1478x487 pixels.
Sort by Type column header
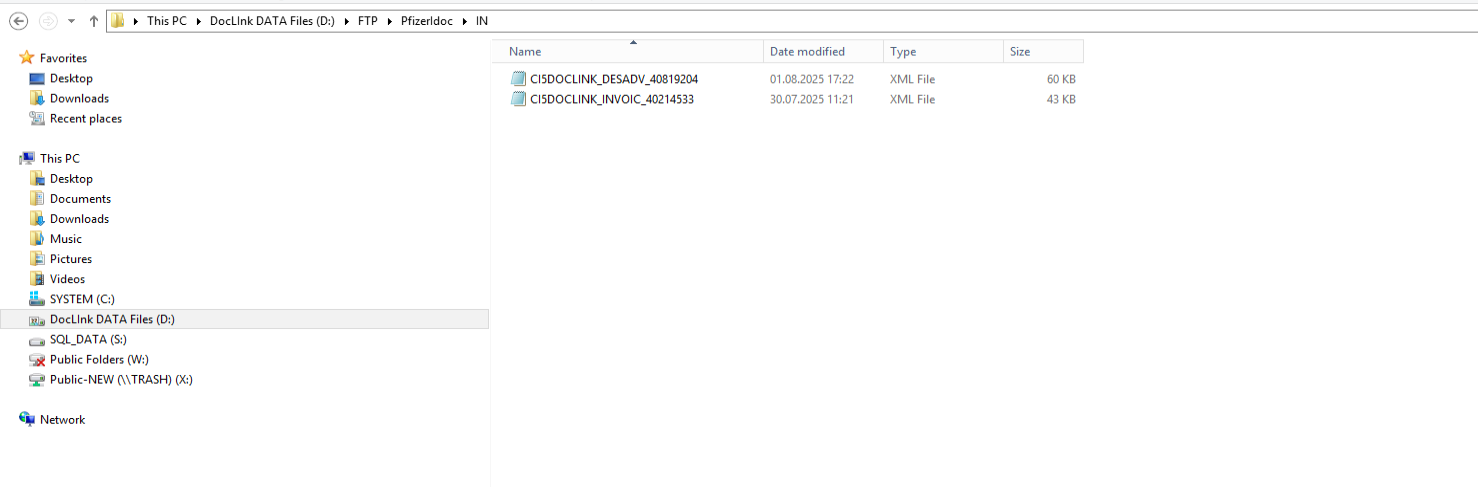[x=943, y=51]
